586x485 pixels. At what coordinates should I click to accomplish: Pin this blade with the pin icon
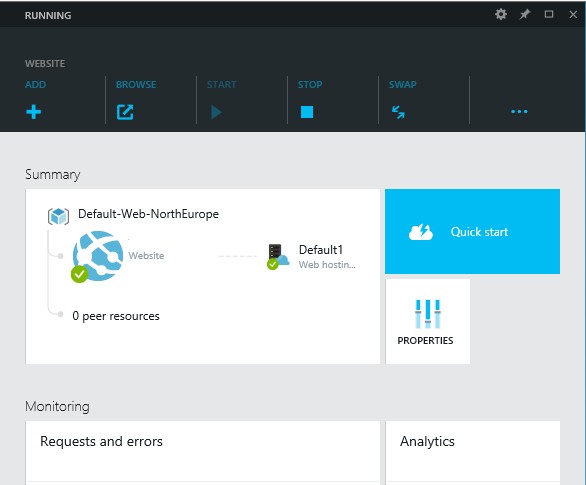pyautogui.click(x=525, y=14)
